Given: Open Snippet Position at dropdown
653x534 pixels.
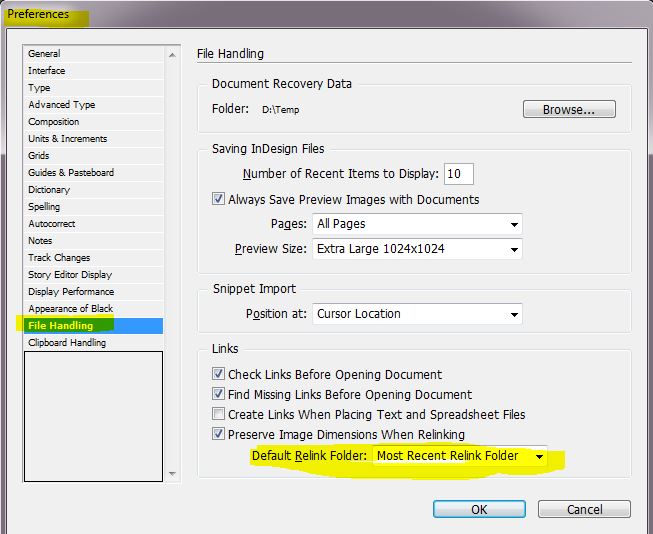Looking at the screenshot, I should pos(417,314).
